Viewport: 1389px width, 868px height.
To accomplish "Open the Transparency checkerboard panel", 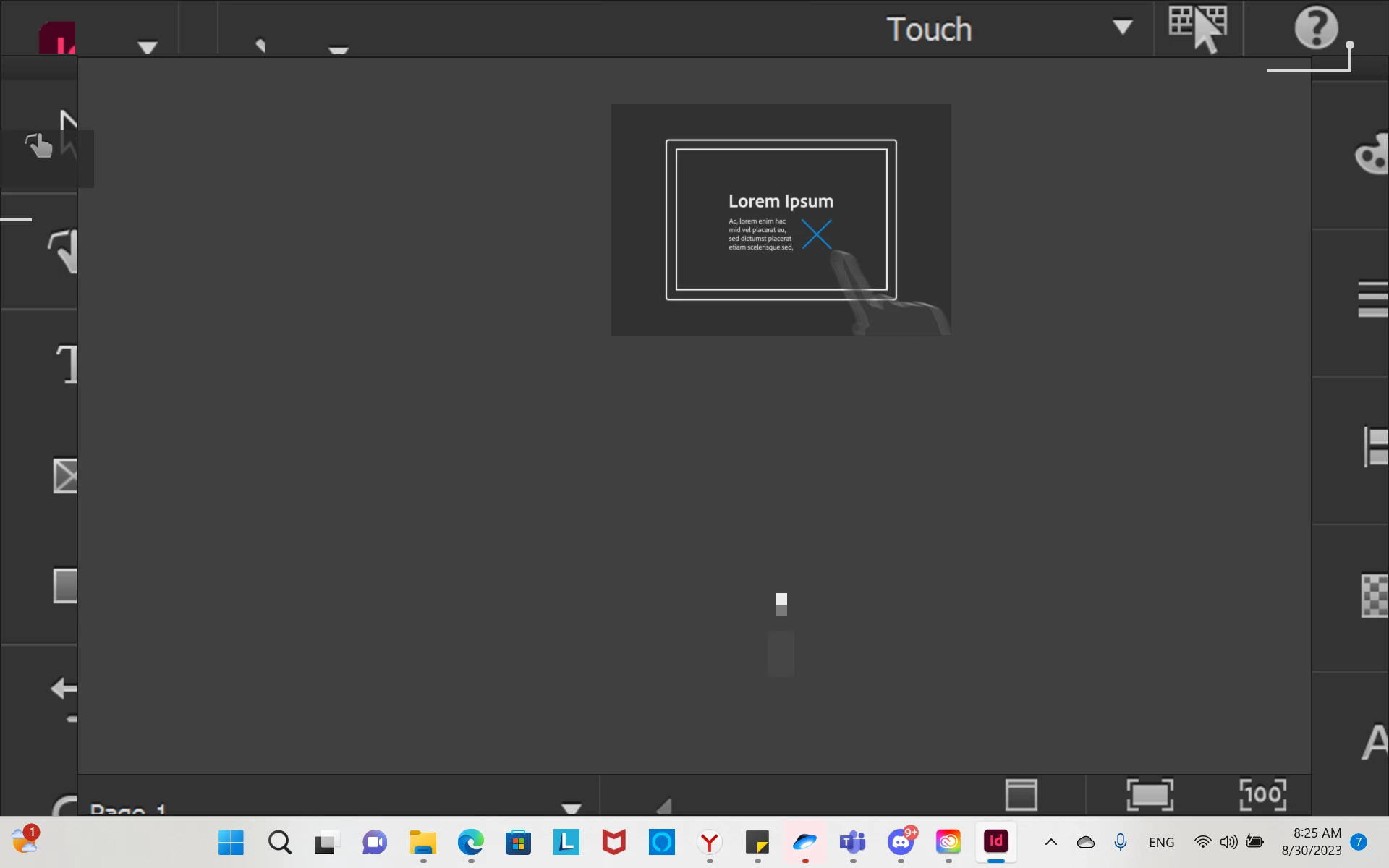I will (x=1374, y=595).
